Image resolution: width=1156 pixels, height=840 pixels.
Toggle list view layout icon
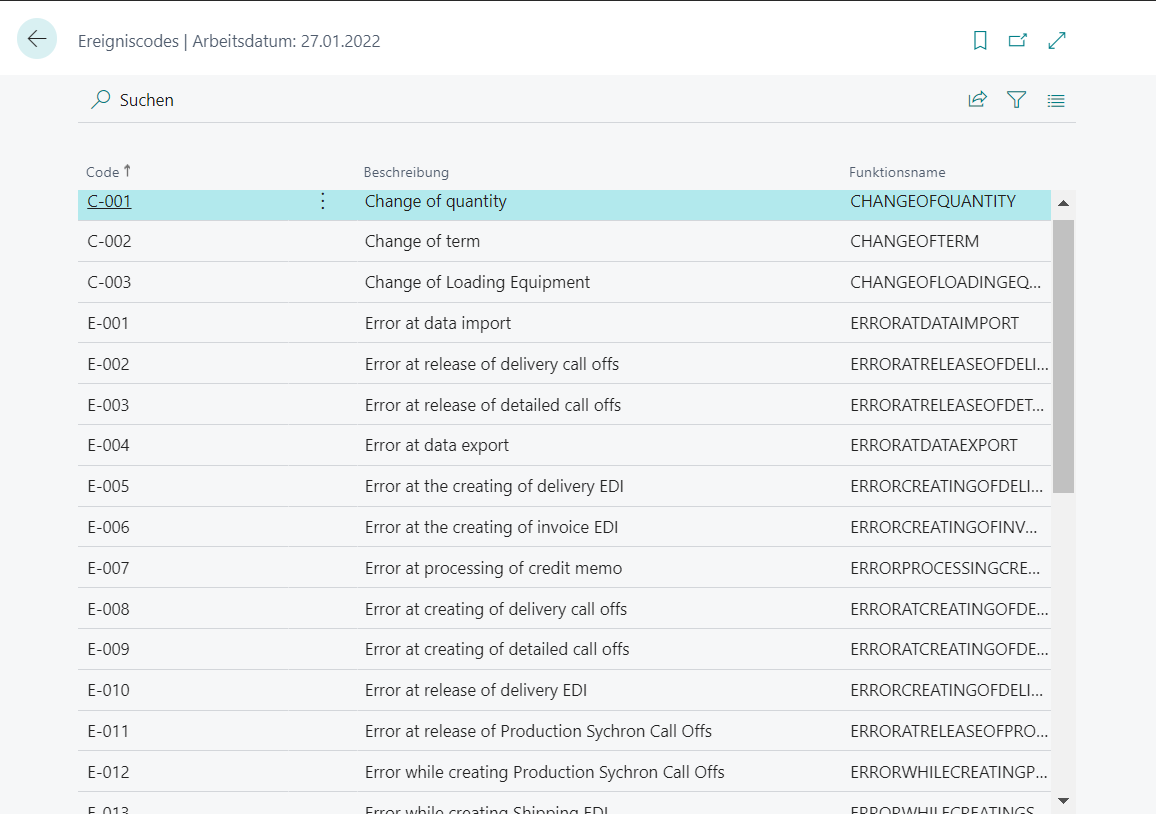click(x=1056, y=100)
